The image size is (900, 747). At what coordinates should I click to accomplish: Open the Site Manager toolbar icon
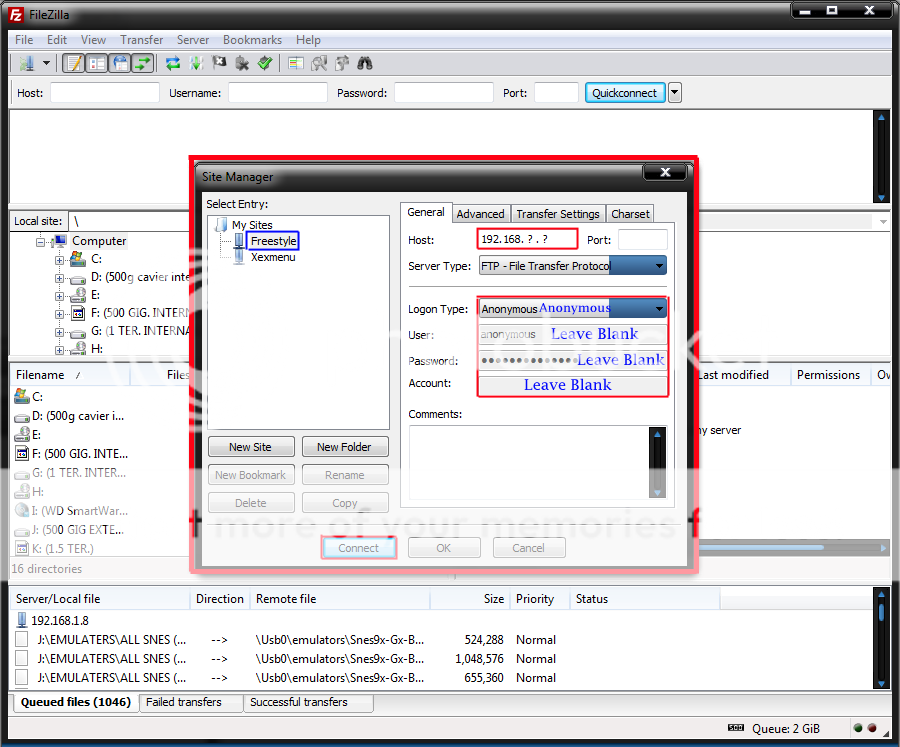[26, 63]
